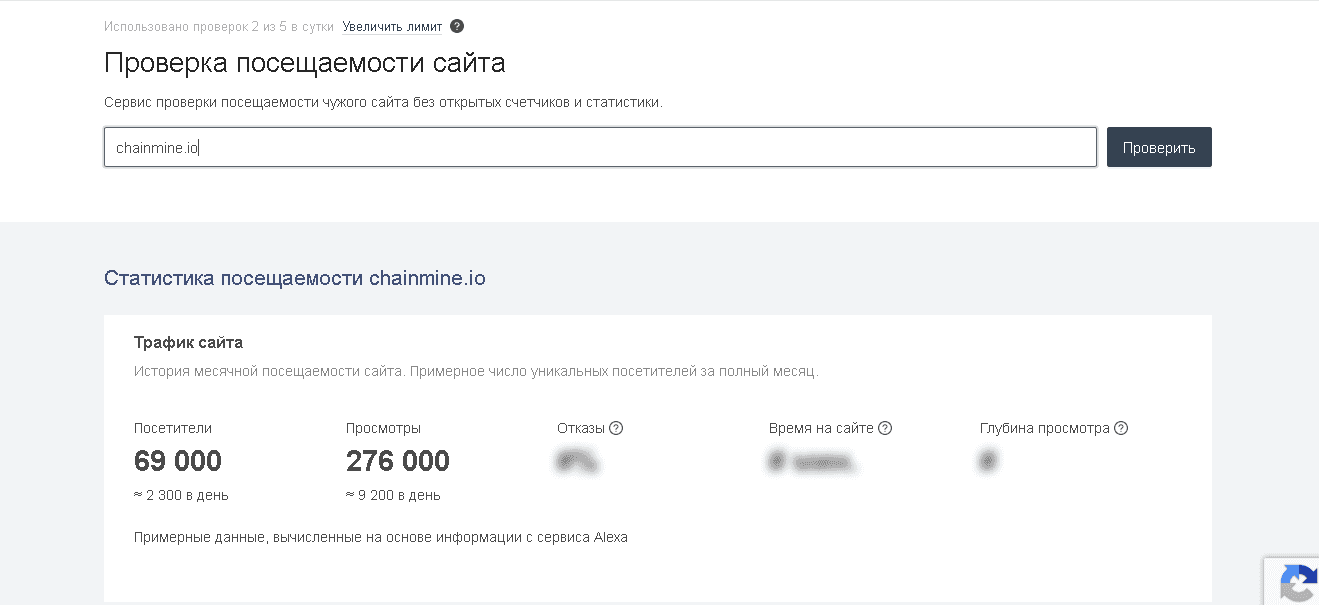The width and height of the screenshot is (1319, 605).
Task: Click the page title "Проверка посещаемости сайта"
Action: 304,62
